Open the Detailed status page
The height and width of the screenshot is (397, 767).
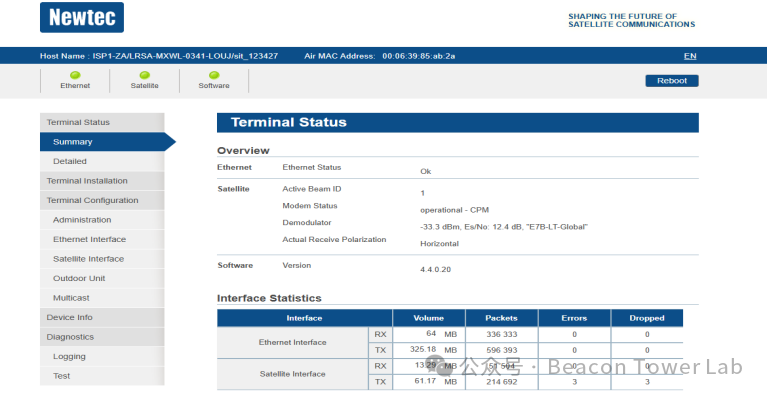[102, 161]
